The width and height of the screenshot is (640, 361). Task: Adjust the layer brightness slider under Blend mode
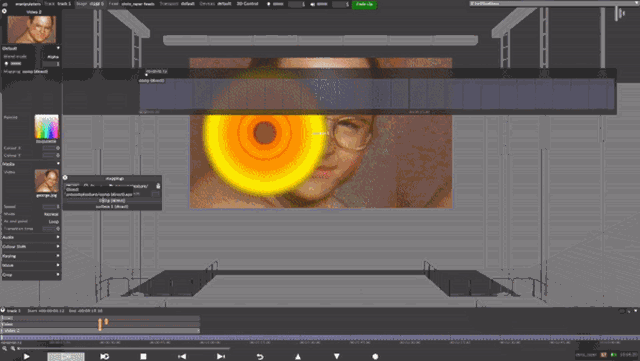pos(16,64)
